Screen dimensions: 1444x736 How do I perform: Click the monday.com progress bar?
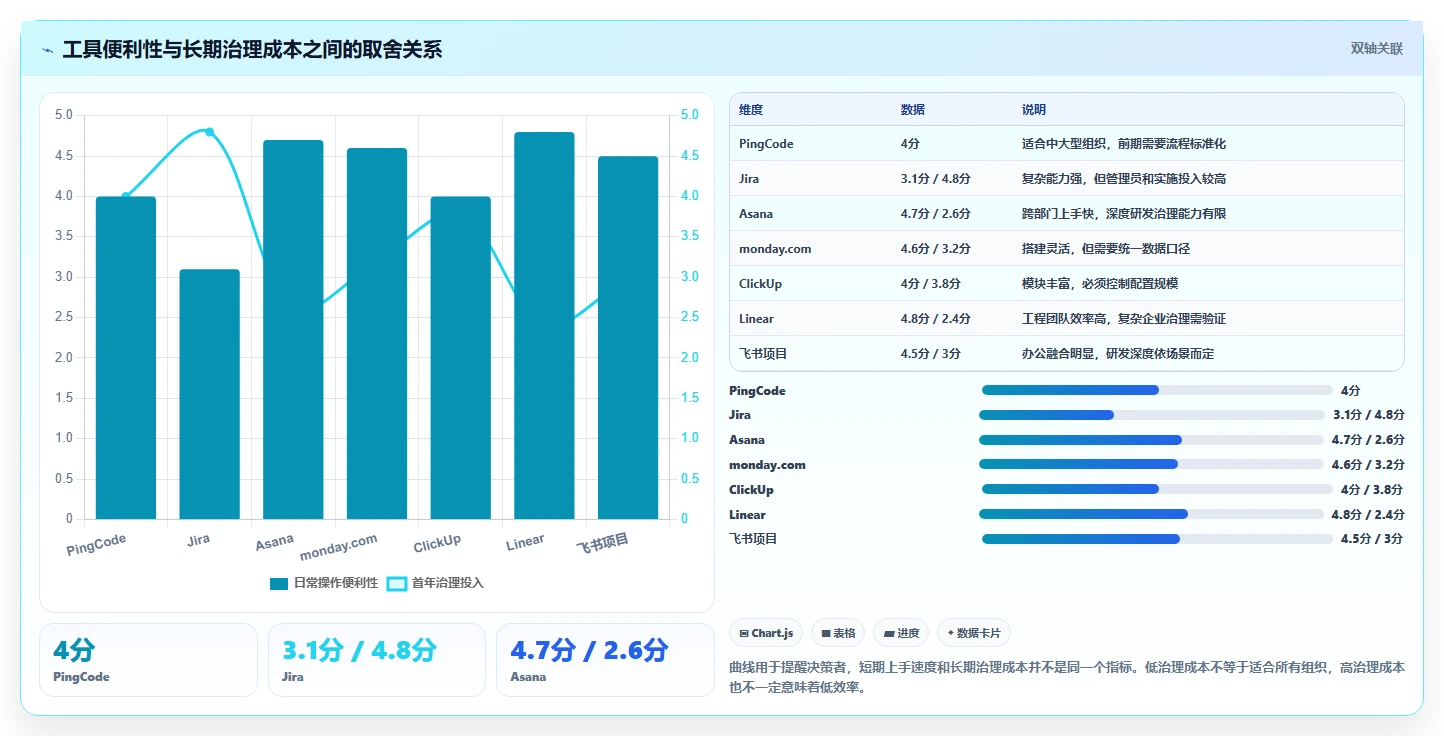(x=1152, y=464)
